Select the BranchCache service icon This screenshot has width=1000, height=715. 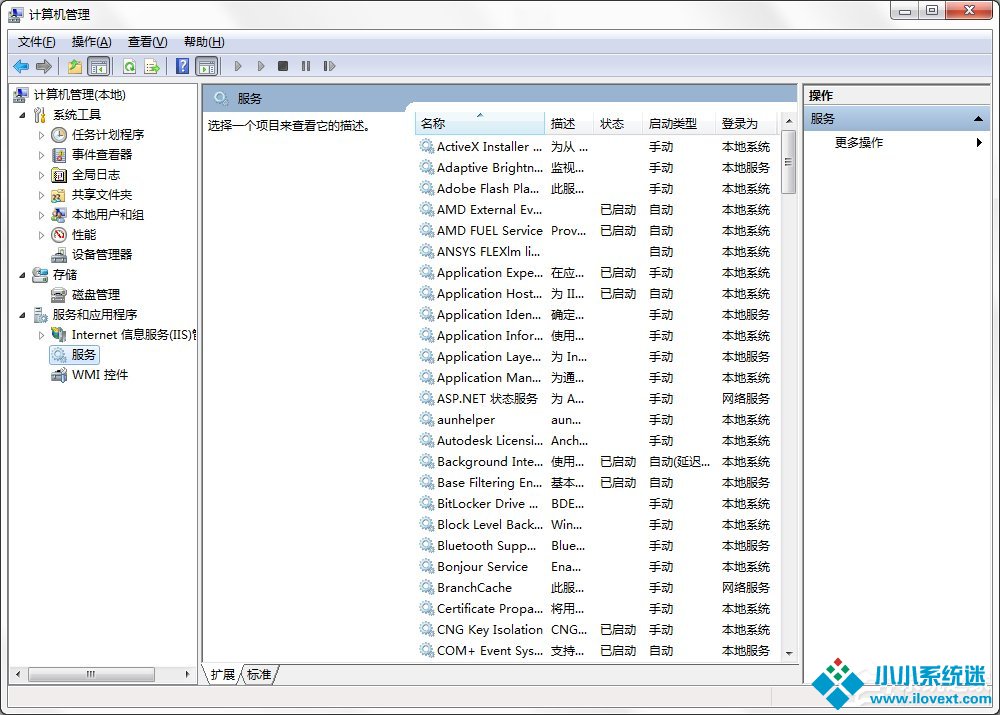pyautogui.click(x=427, y=587)
